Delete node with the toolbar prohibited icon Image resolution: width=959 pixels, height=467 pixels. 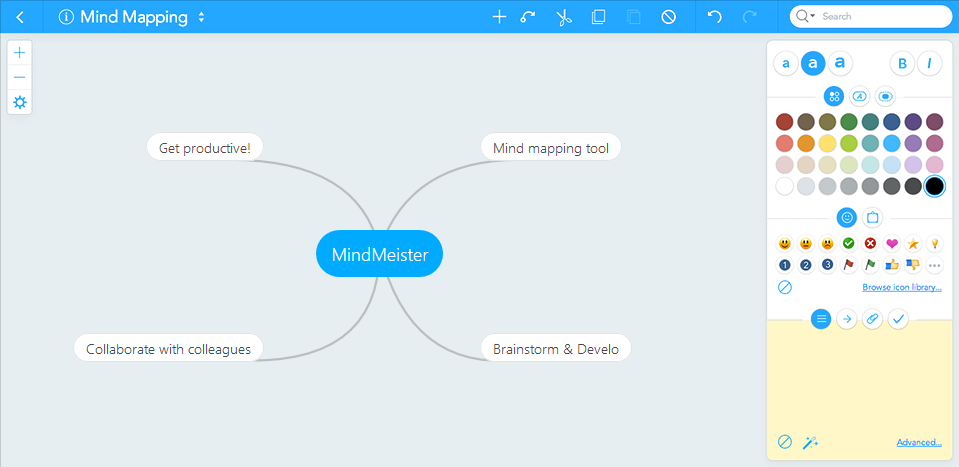668,17
